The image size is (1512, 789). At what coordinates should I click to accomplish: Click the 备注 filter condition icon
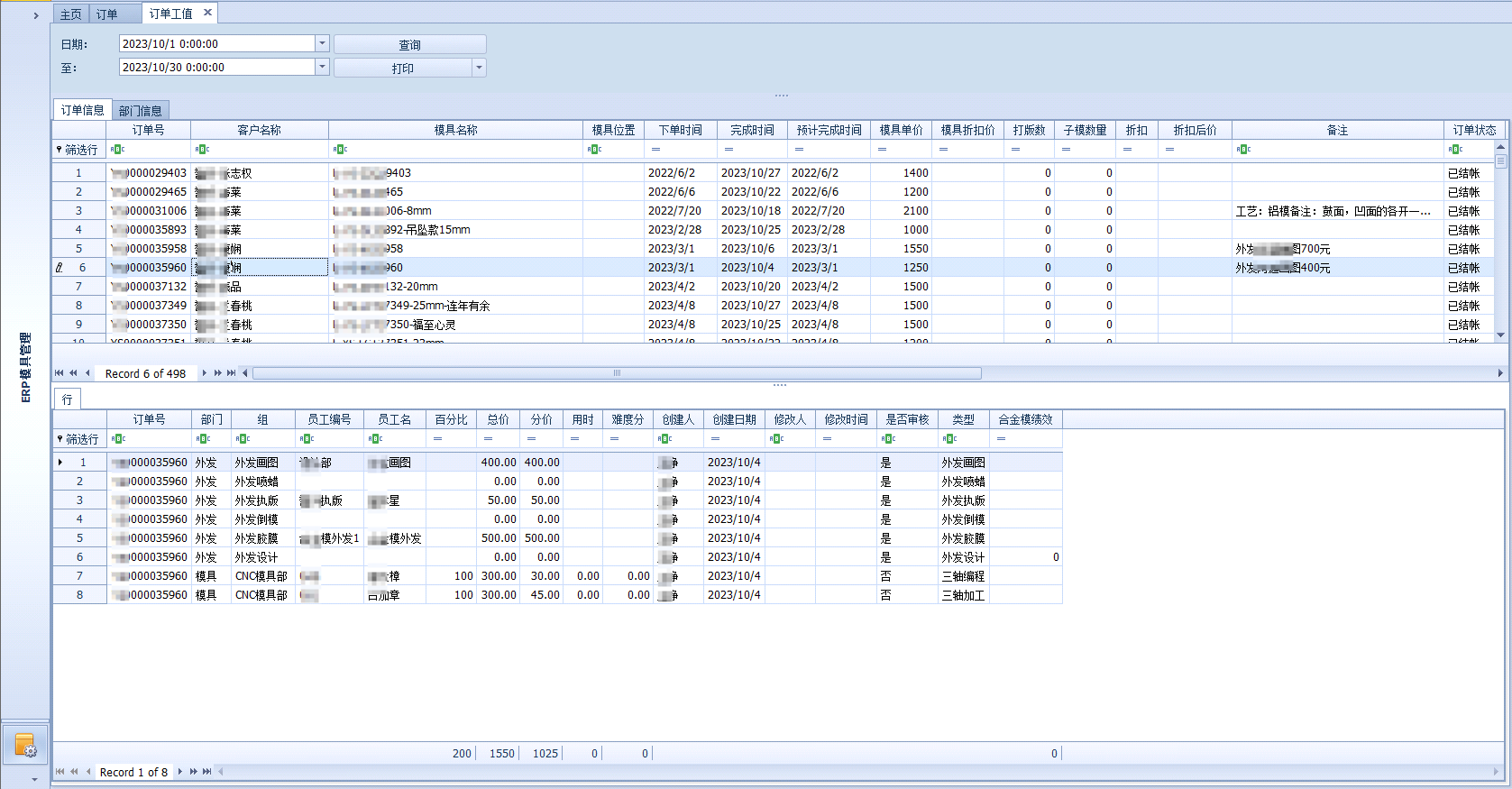pyautogui.click(x=1243, y=150)
